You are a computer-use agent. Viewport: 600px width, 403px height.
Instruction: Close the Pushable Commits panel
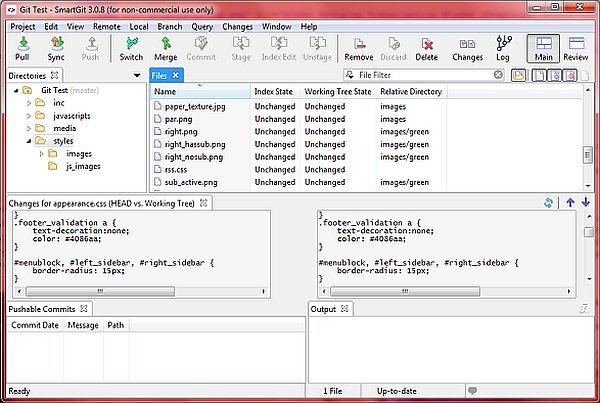click(84, 308)
